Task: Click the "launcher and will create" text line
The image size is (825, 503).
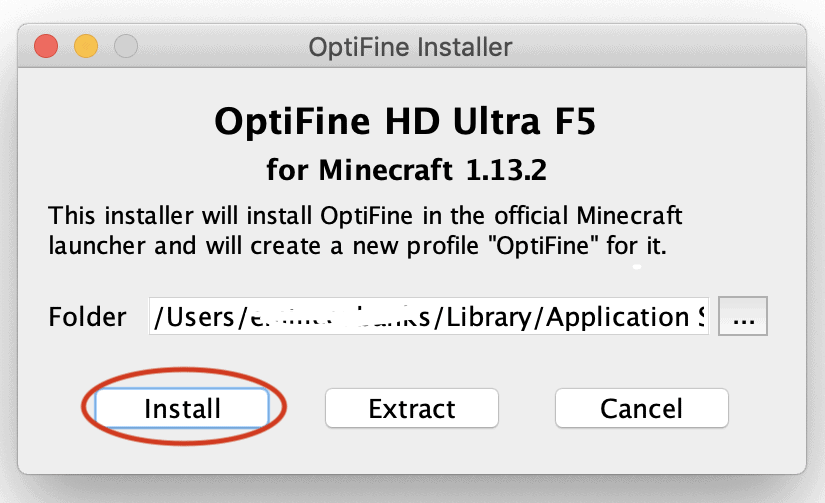Action: pyautogui.click(x=357, y=246)
